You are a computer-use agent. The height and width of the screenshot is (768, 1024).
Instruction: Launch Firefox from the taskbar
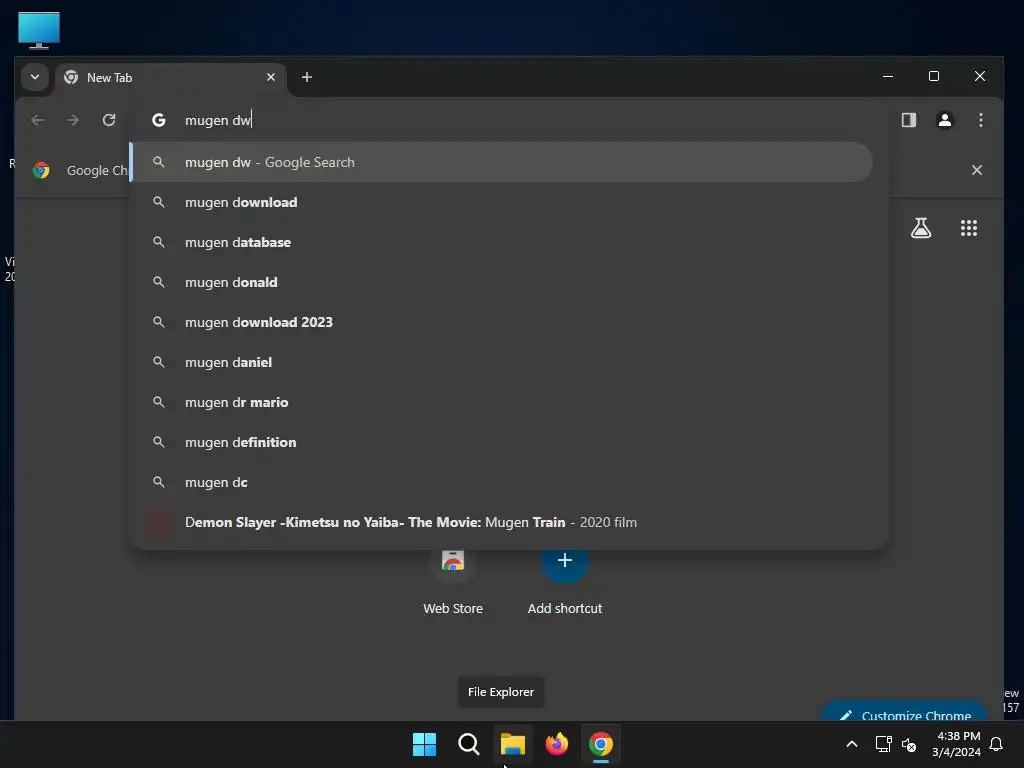[557, 744]
